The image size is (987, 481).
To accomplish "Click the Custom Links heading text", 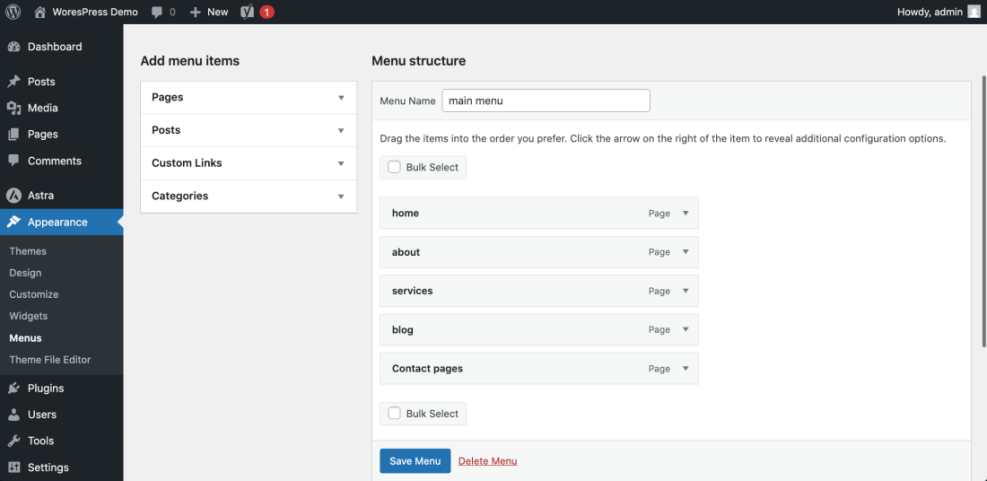I will click(187, 163).
